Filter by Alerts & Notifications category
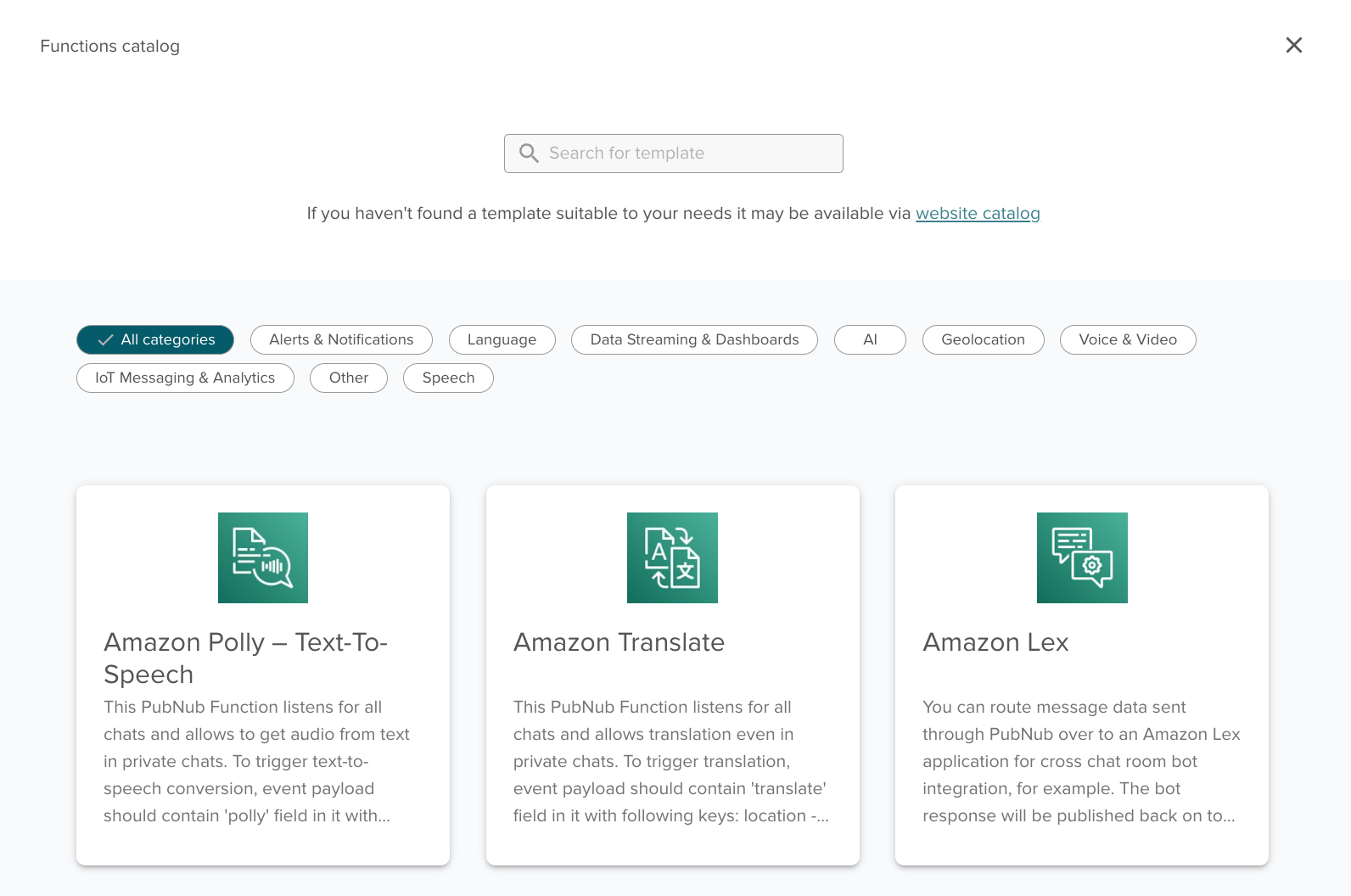1351x896 pixels. (341, 339)
